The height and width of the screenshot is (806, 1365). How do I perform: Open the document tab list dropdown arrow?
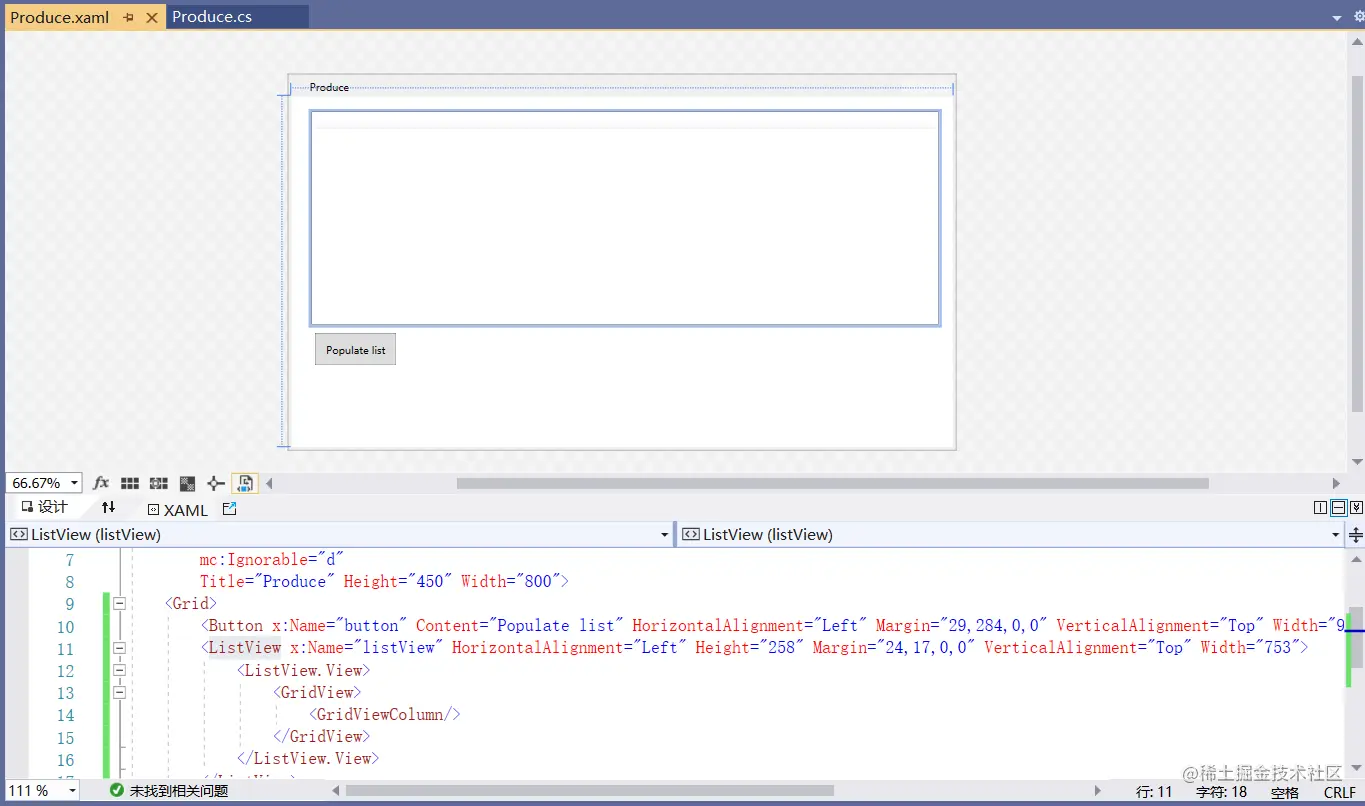point(1337,18)
